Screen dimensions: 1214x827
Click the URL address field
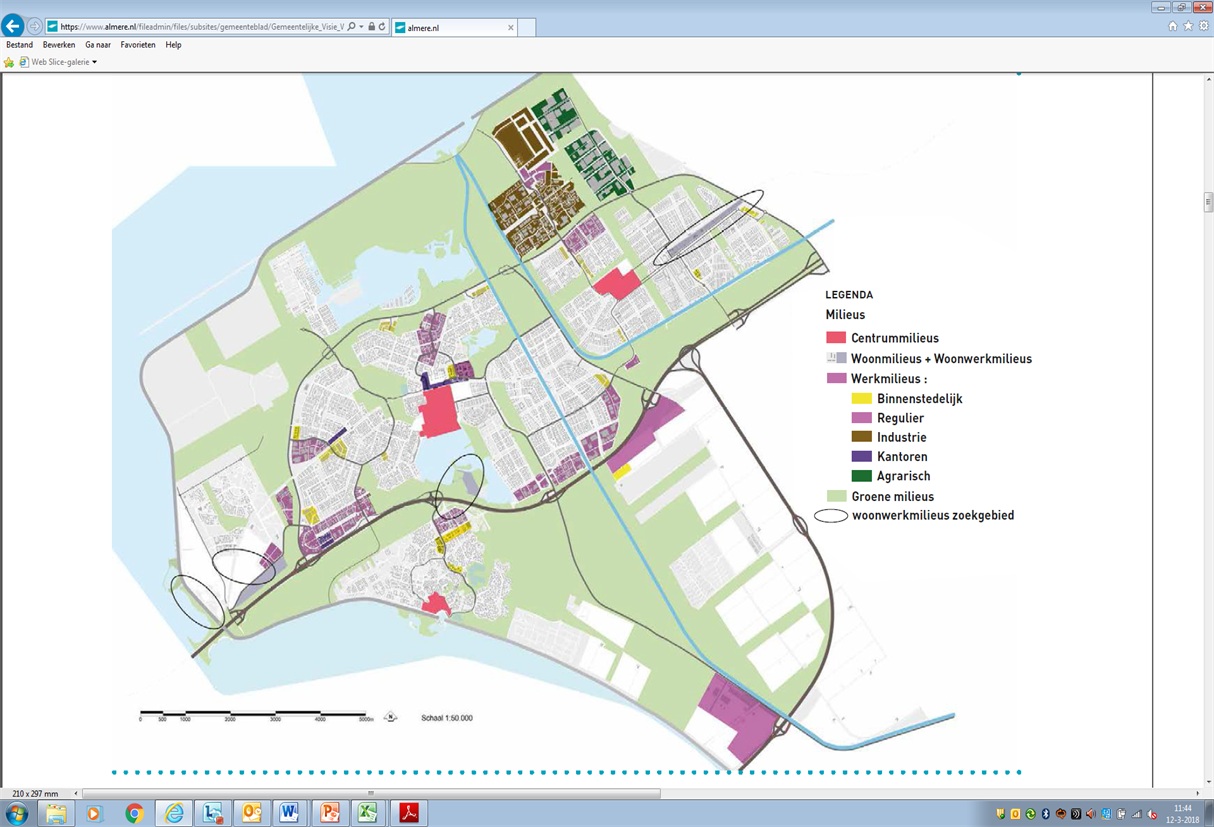tap(200, 27)
